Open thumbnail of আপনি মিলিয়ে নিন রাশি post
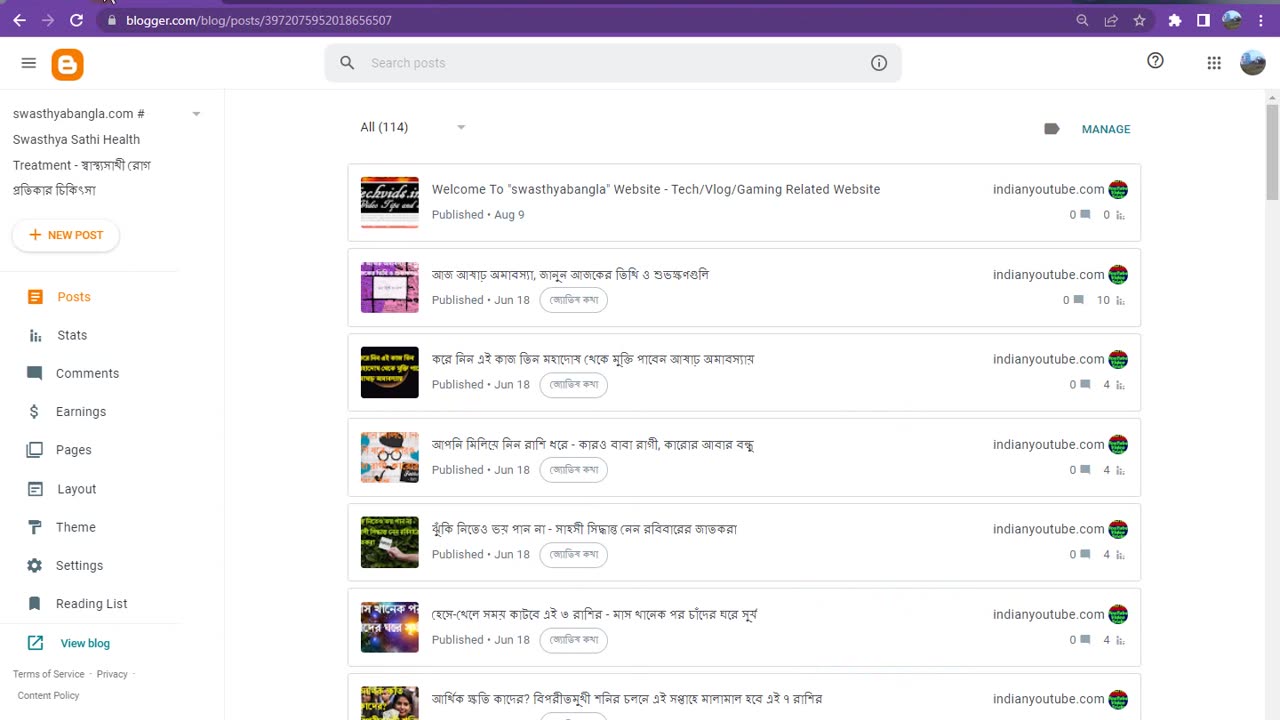Screen dimensions: 1280x720 click(390, 457)
